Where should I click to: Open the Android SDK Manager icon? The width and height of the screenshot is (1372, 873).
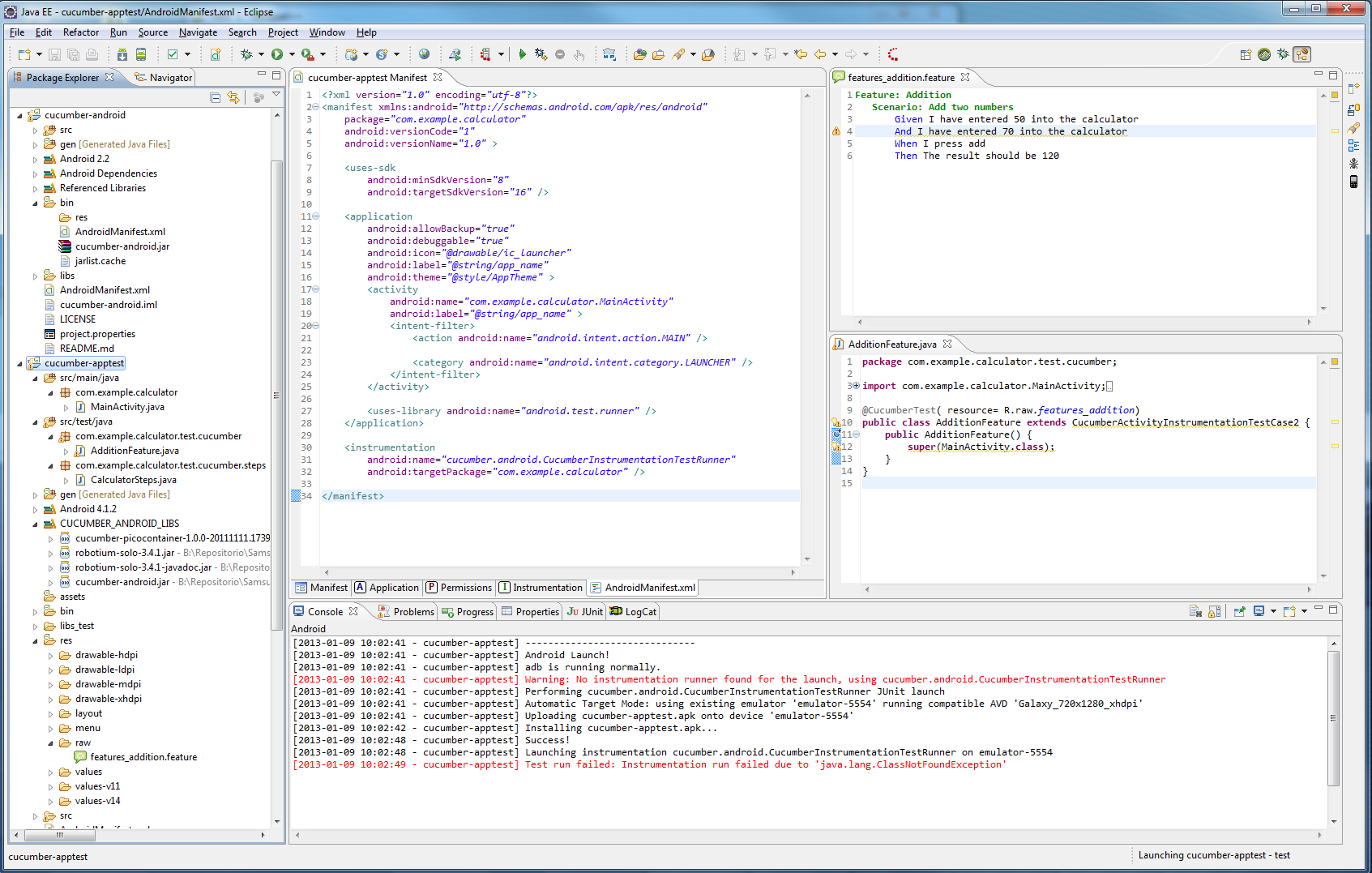coord(122,54)
